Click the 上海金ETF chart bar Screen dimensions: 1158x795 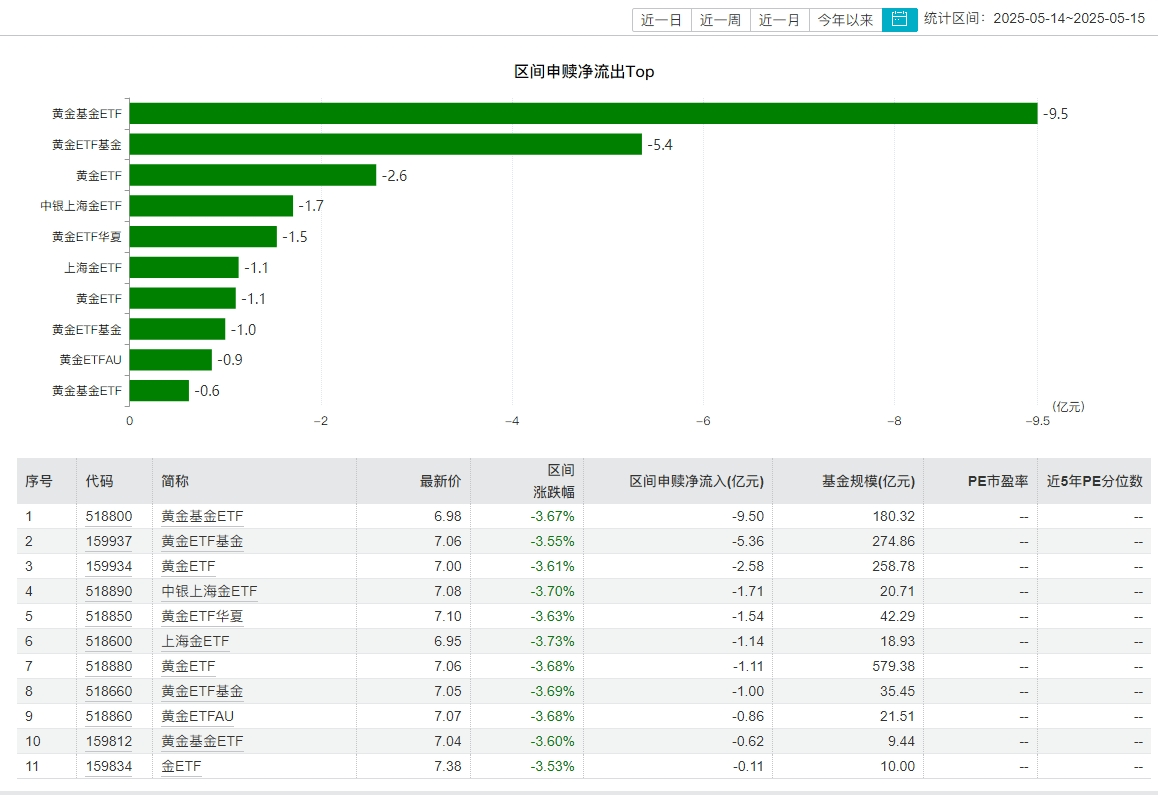click(x=184, y=267)
